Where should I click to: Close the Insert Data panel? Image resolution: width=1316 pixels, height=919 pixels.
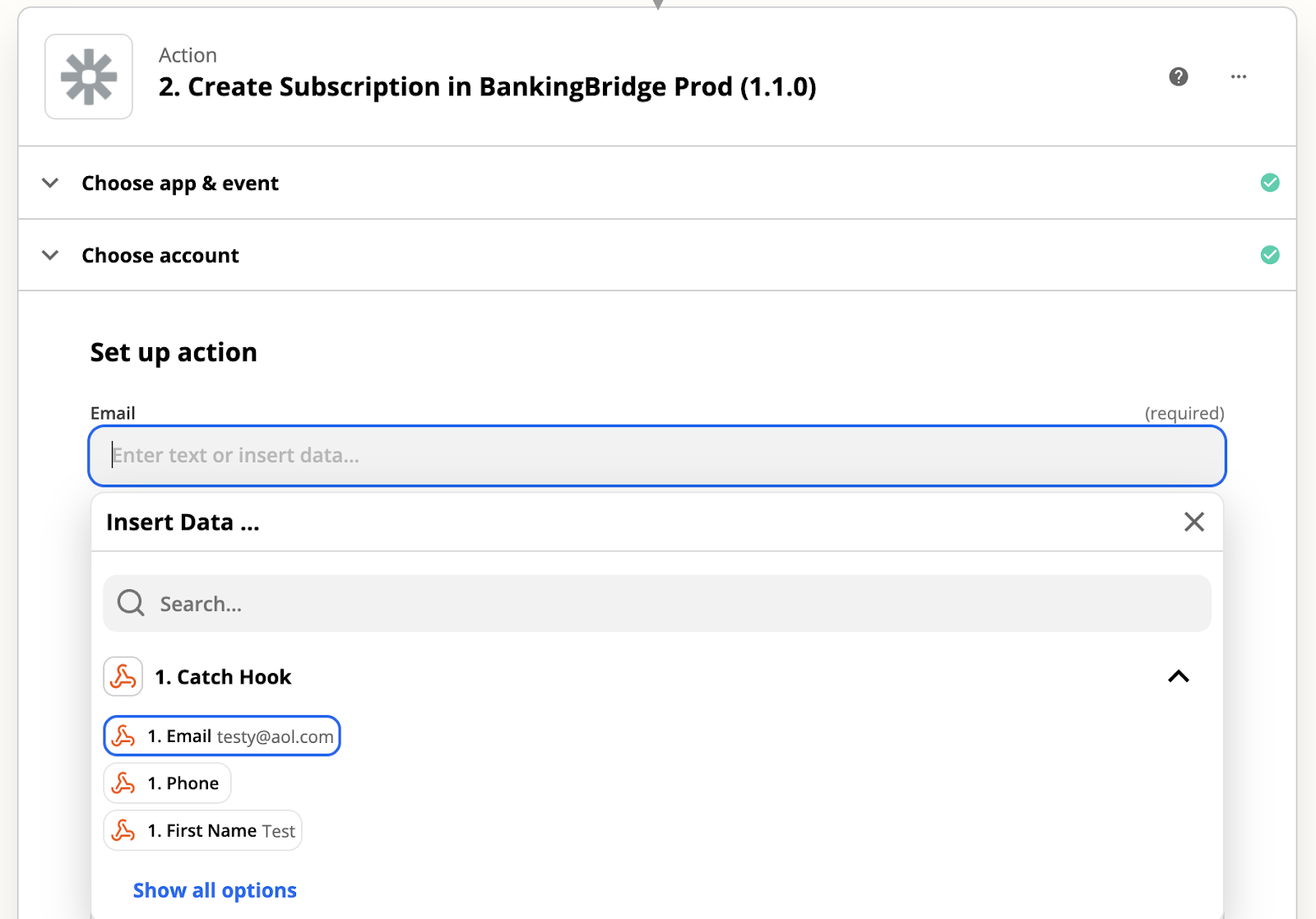tap(1194, 522)
